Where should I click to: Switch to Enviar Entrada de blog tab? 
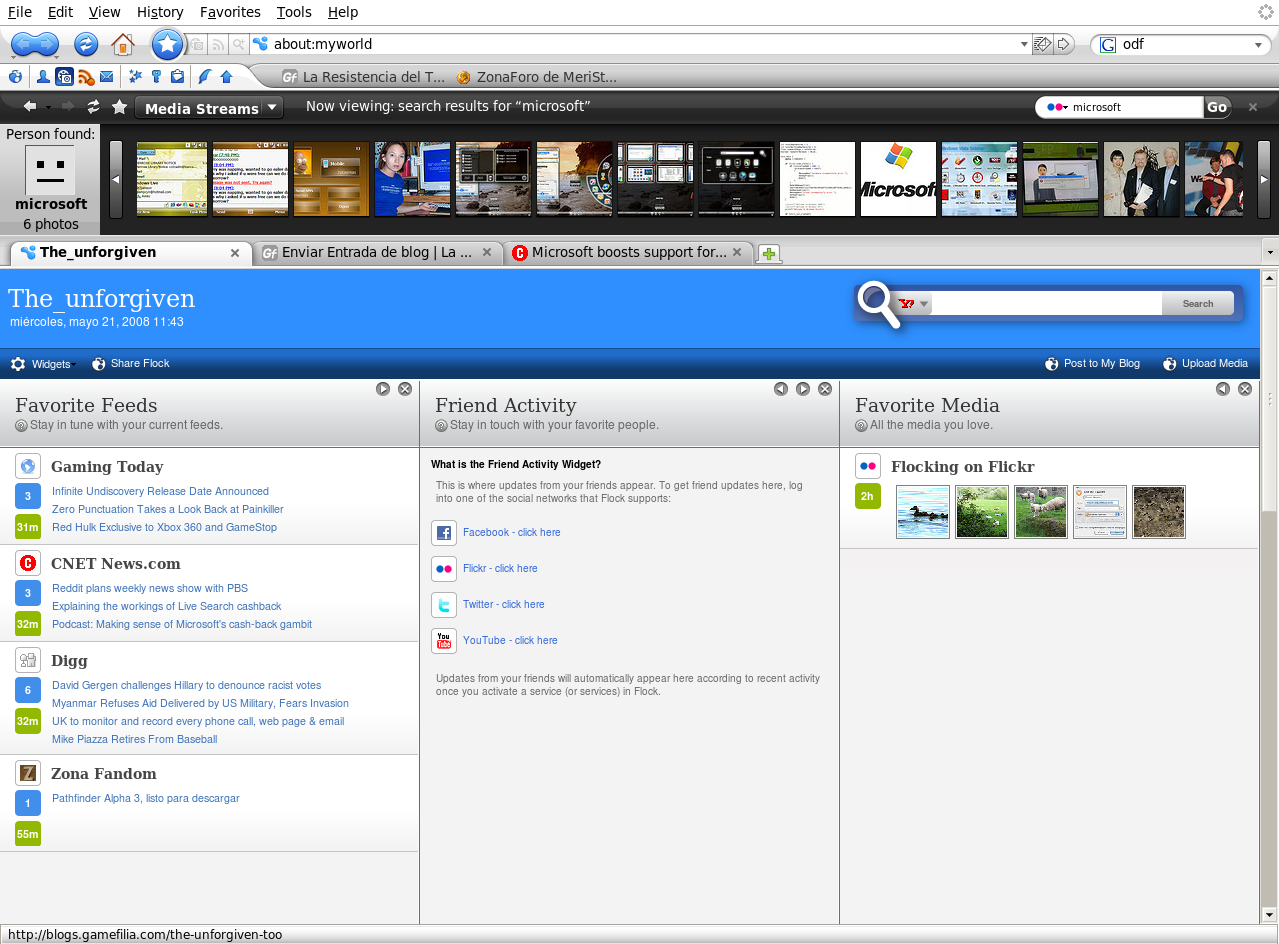[378, 253]
